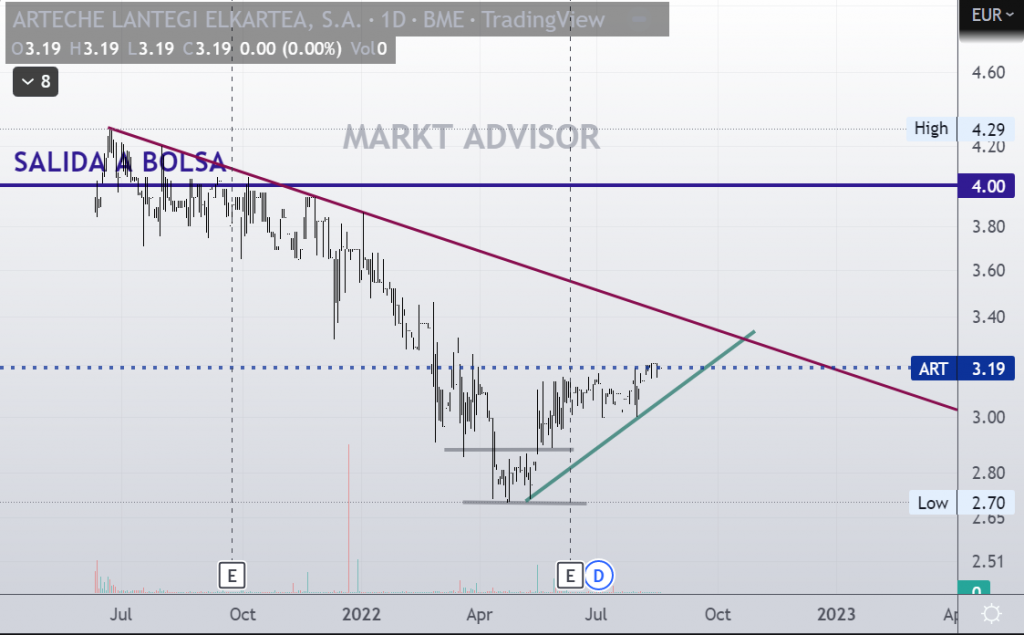
Task: Expand the collapsed indicators legend showing 8
Action: coord(35,82)
